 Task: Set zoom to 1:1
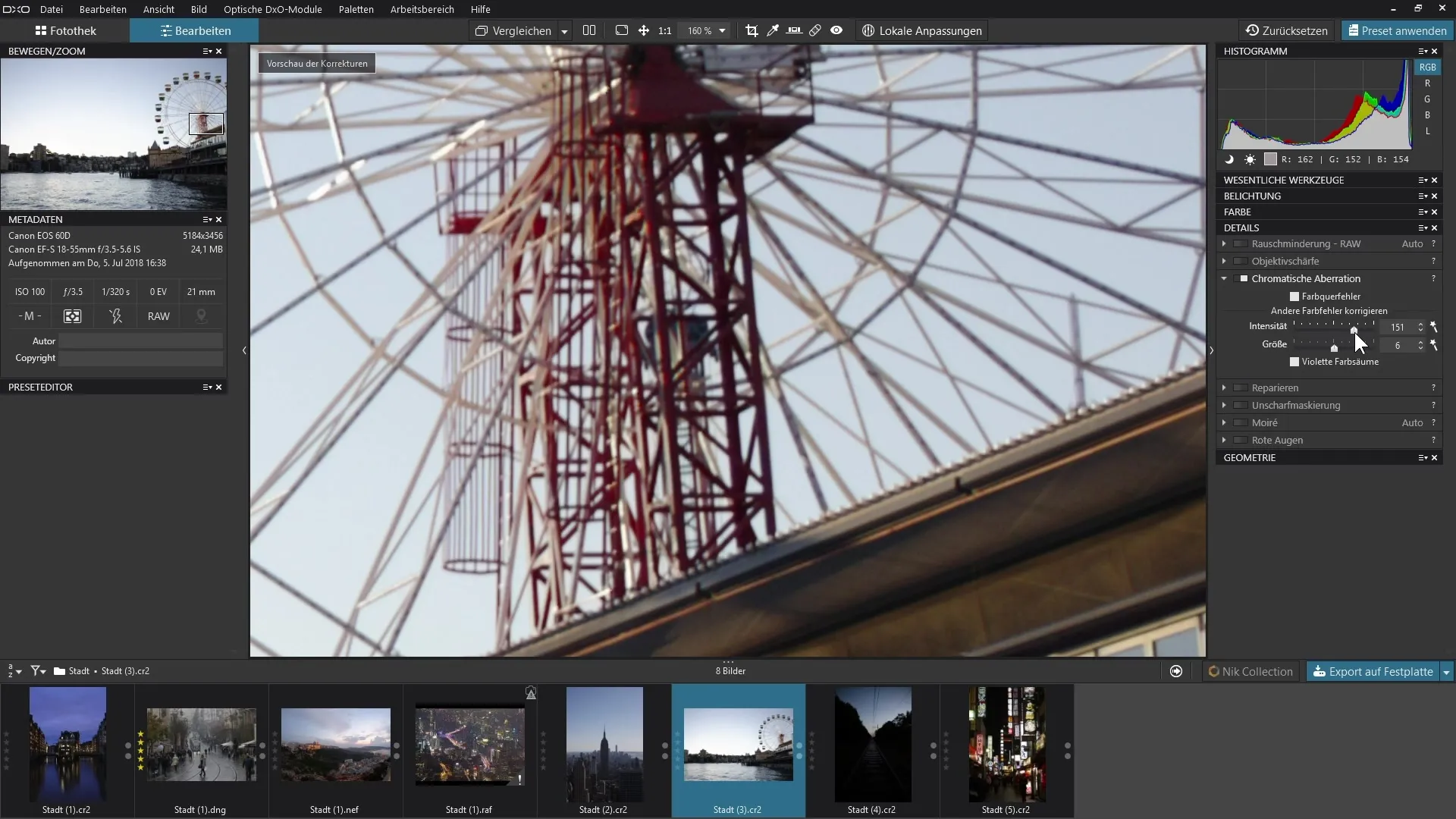[x=665, y=30]
